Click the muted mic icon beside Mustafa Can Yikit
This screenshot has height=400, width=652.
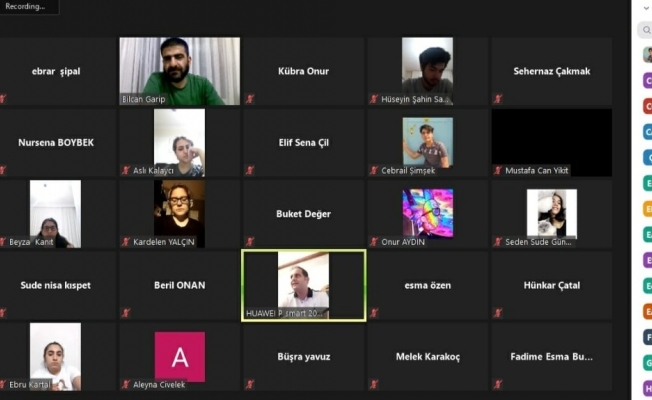coord(497,170)
